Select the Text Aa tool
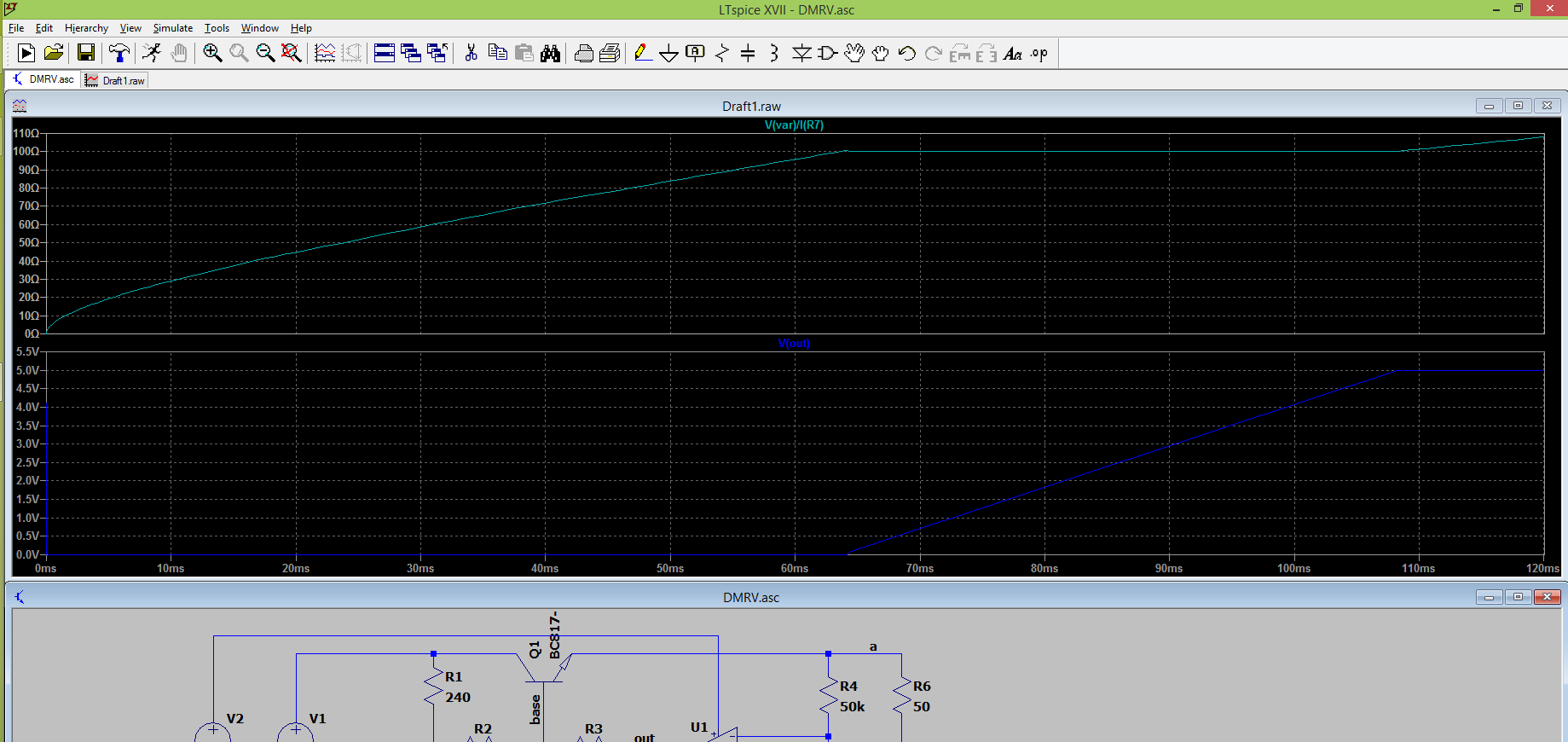The image size is (1568, 742). point(1013,53)
